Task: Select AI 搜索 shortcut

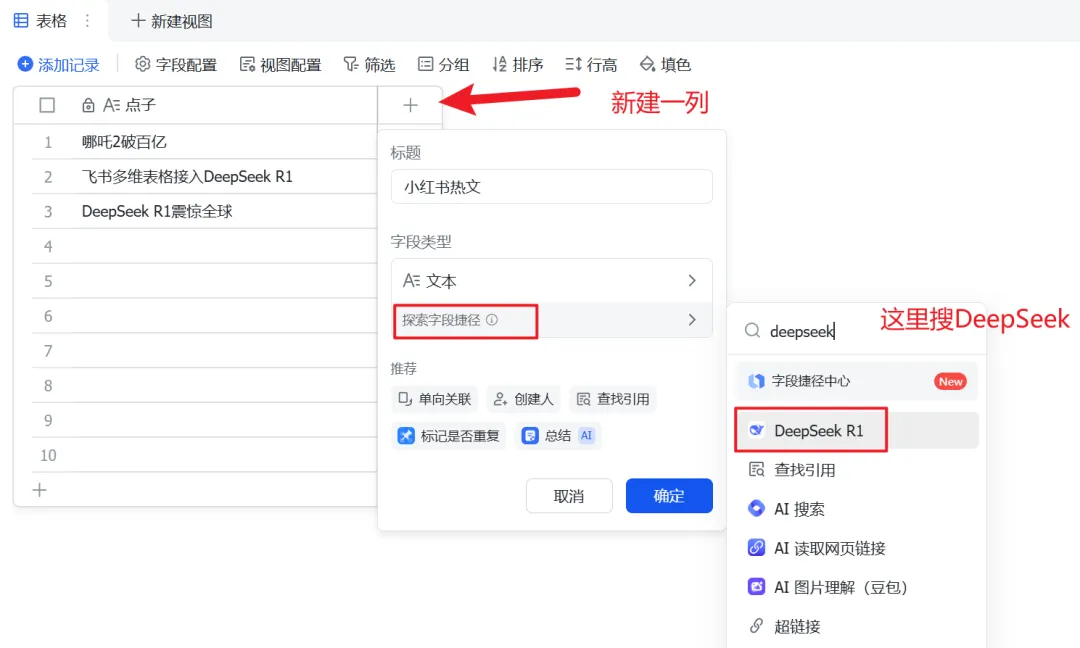Action: click(857, 510)
